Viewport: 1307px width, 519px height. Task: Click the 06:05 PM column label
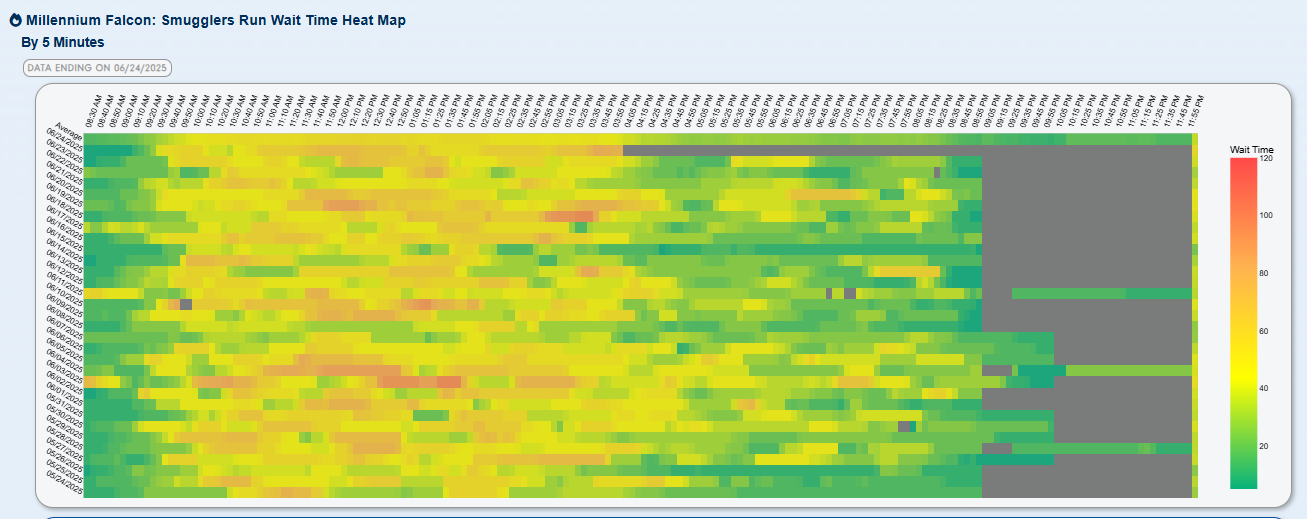[776, 110]
